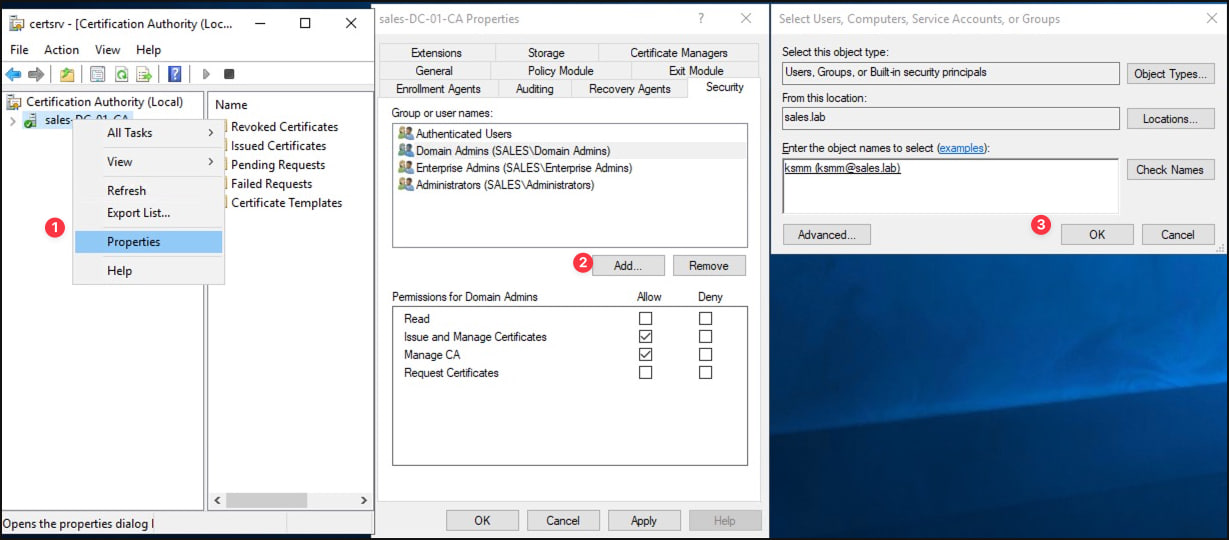Image resolution: width=1229 pixels, height=540 pixels.
Task: Switch to the Exit Module tab
Action: point(696,71)
